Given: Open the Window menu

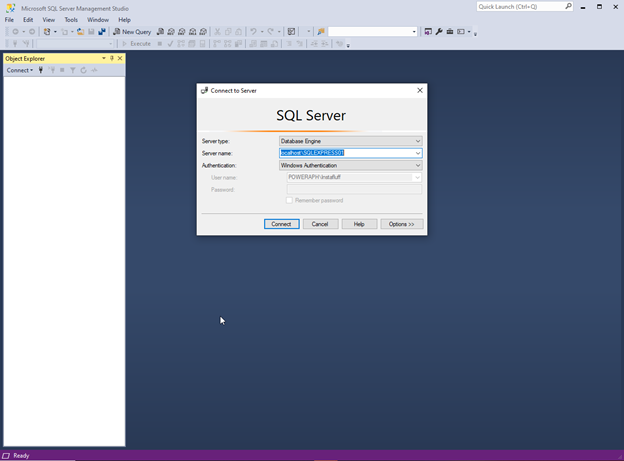Looking at the screenshot, I should [x=98, y=20].
